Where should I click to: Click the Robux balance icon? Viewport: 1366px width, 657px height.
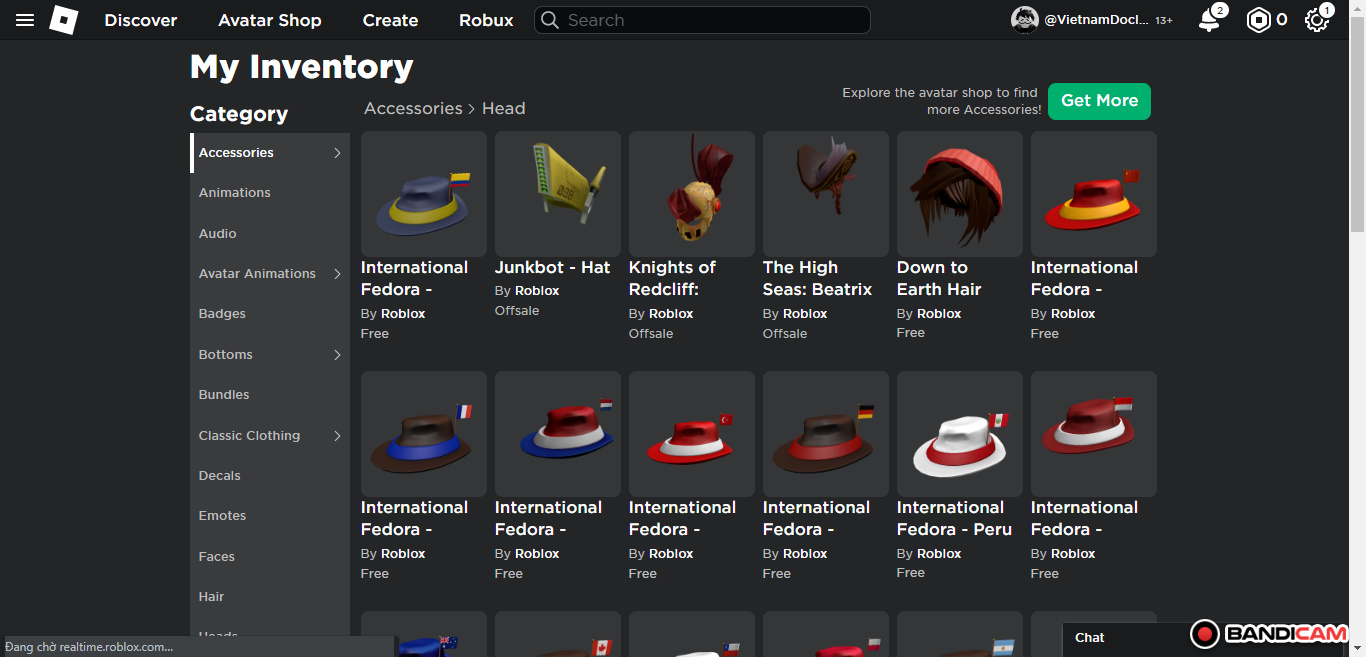(x=1258, y=20)
